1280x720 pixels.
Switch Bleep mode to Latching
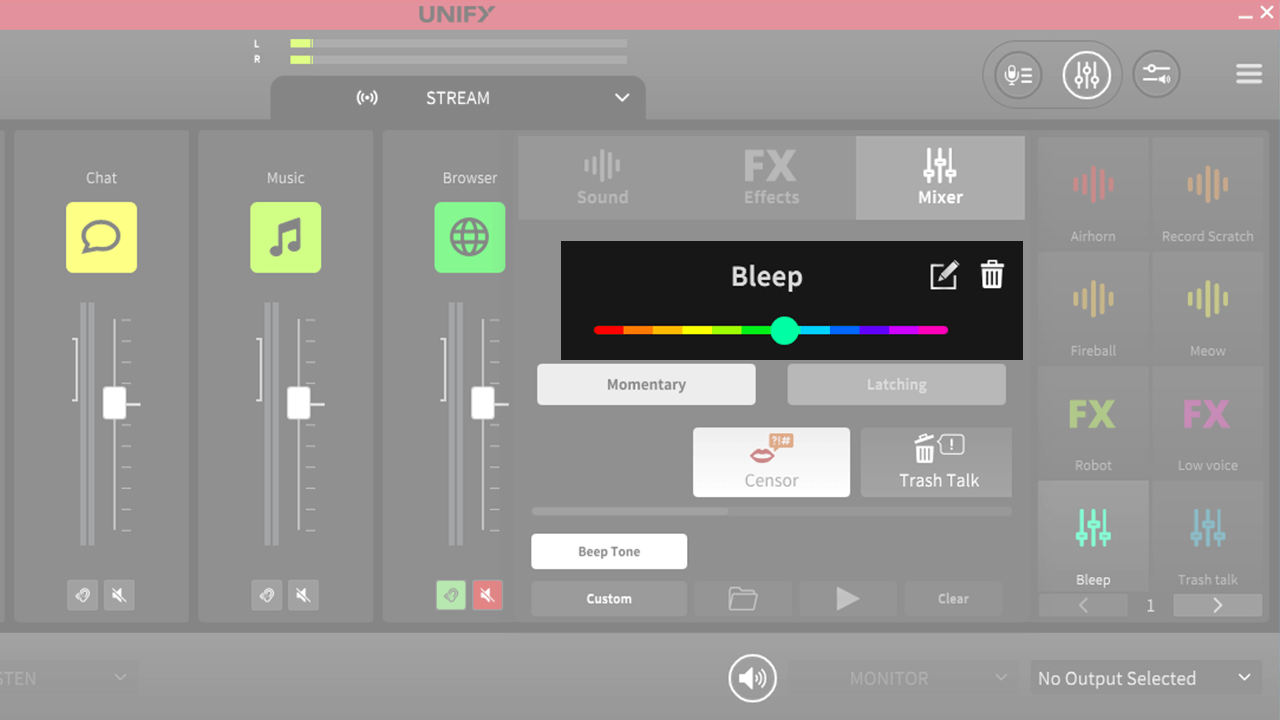click(896, 384)
